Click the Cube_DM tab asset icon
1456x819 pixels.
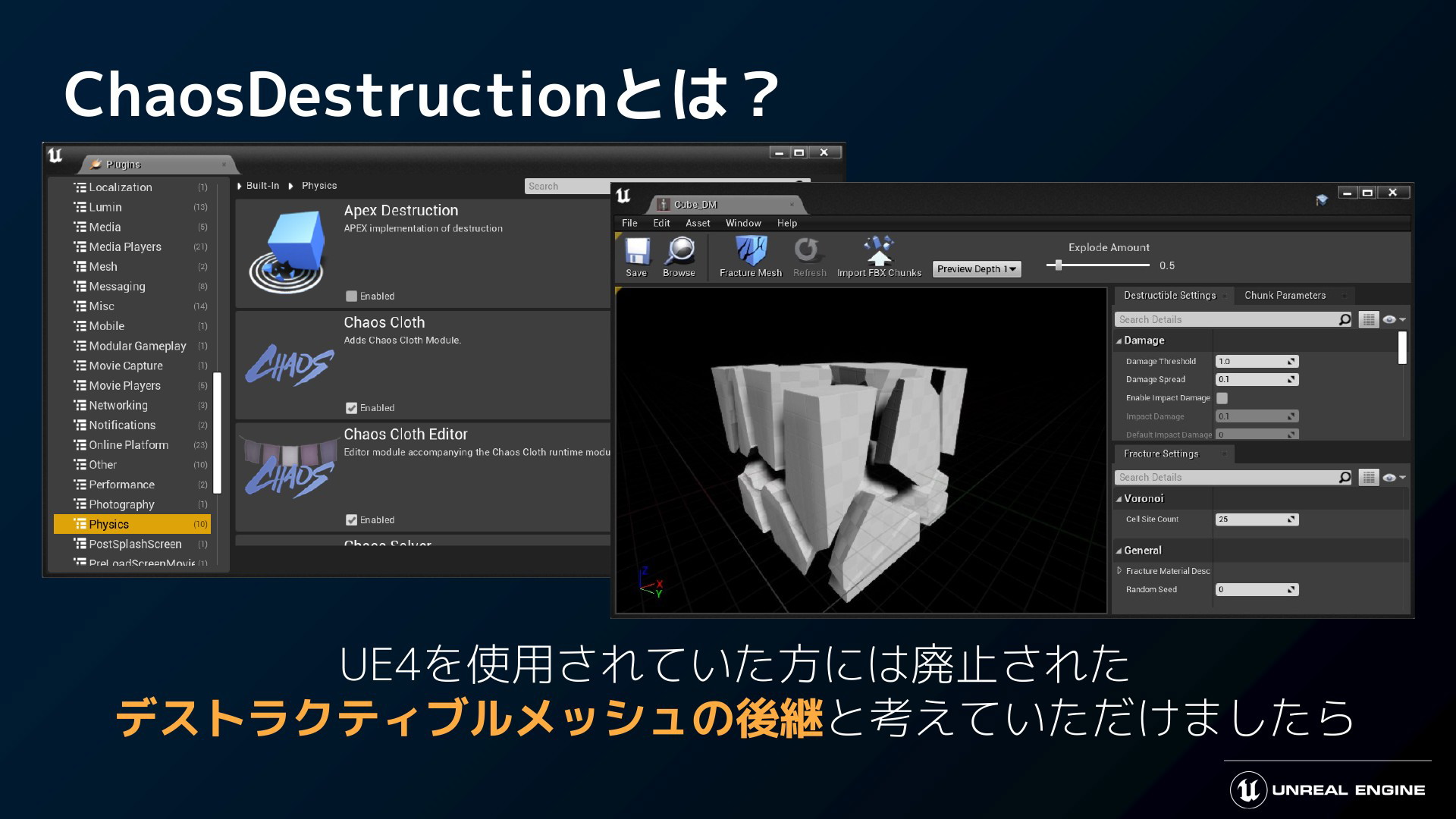[x=664, y=204]
